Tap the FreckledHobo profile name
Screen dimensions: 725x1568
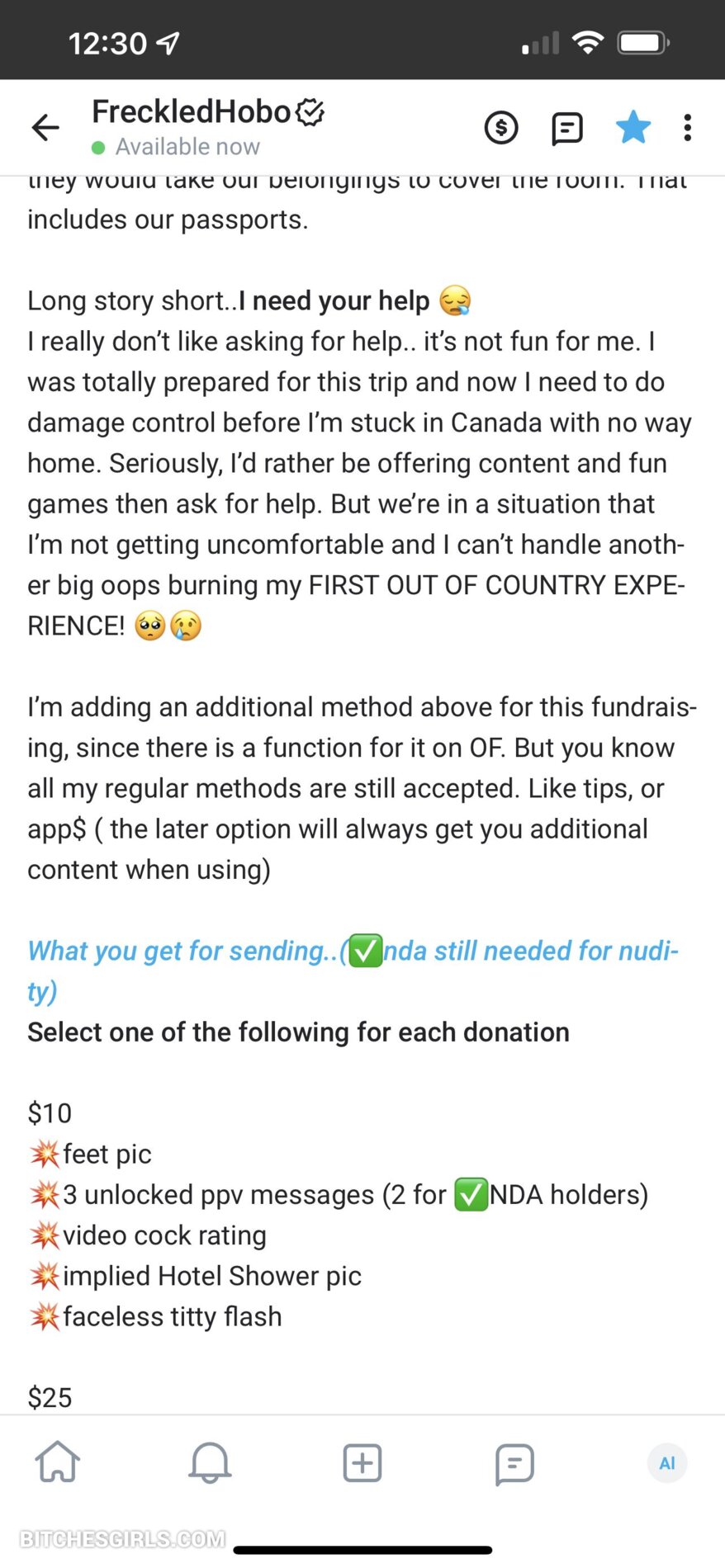tap(191, 111)
